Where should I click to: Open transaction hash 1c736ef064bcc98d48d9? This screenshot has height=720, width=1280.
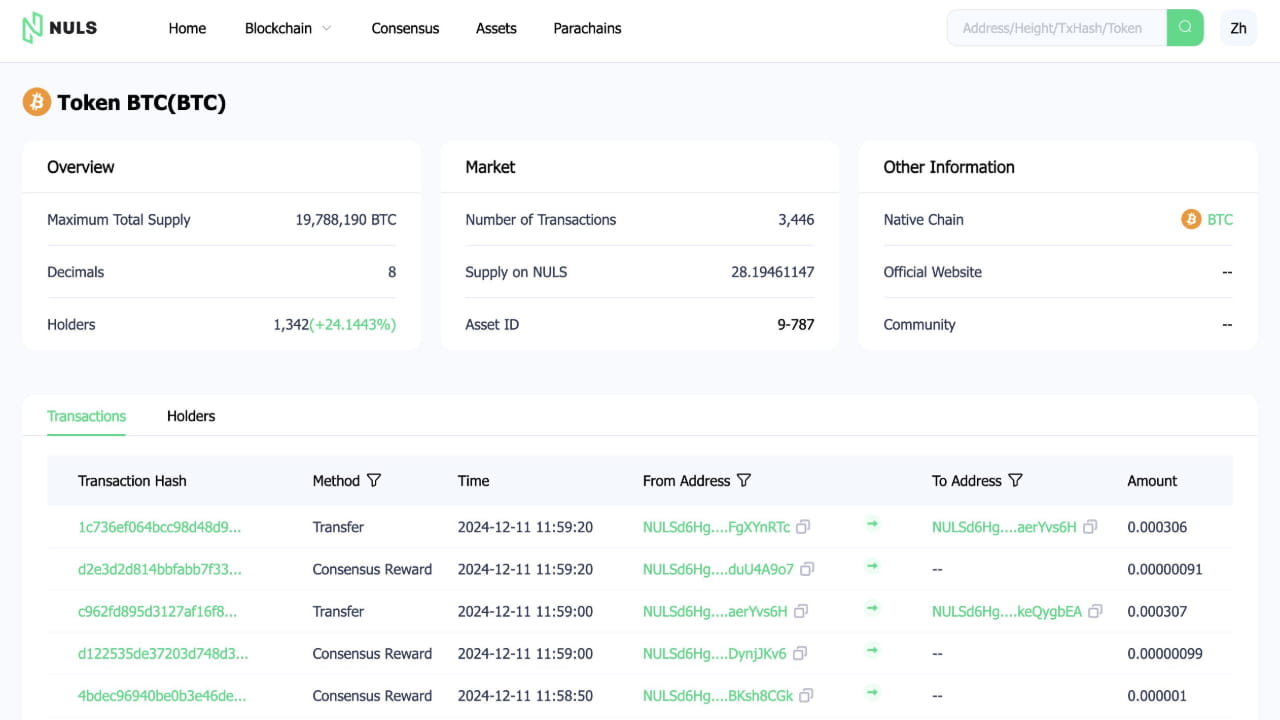tap(160, 527)
